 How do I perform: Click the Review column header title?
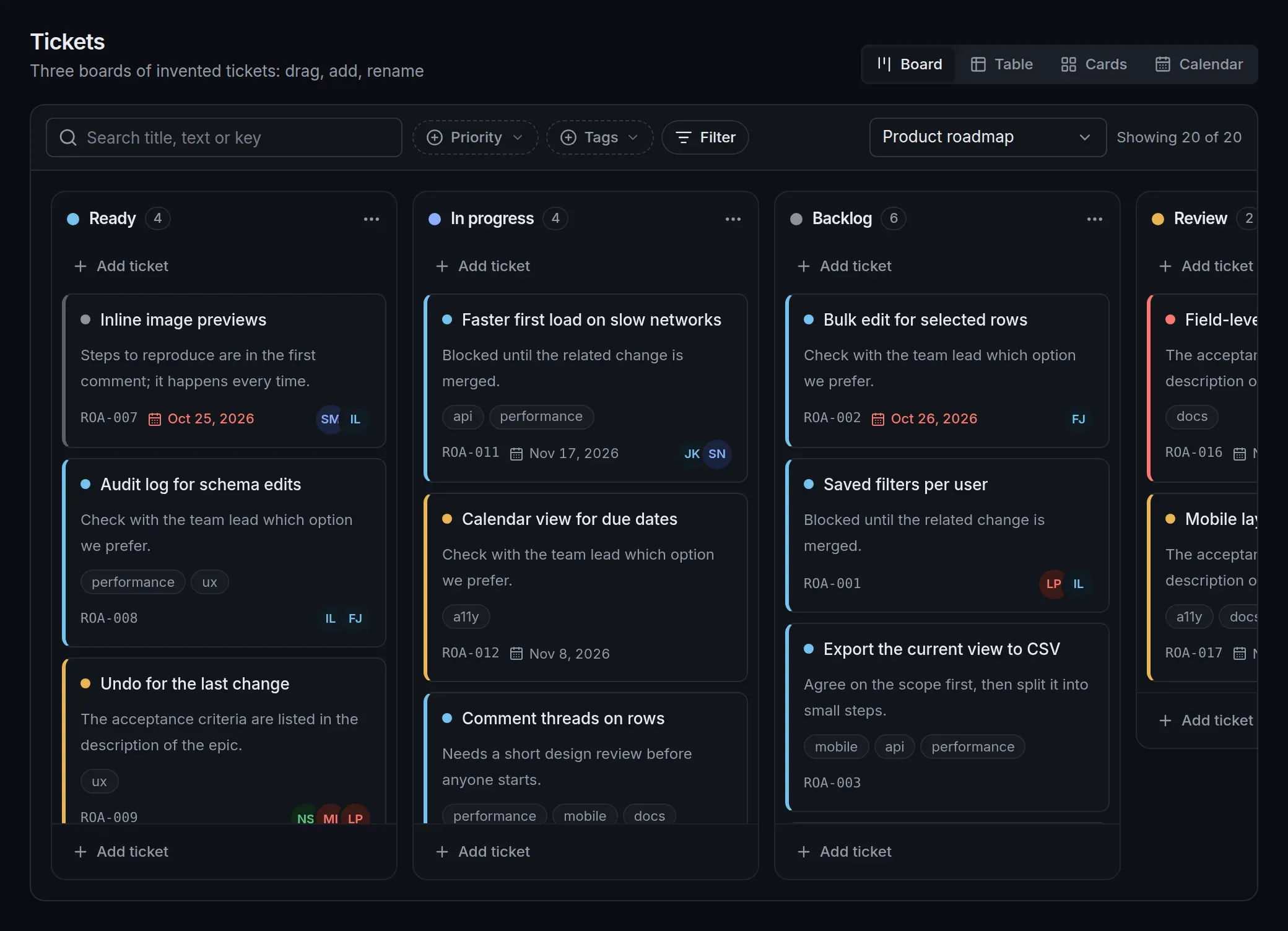(1200, 219)
